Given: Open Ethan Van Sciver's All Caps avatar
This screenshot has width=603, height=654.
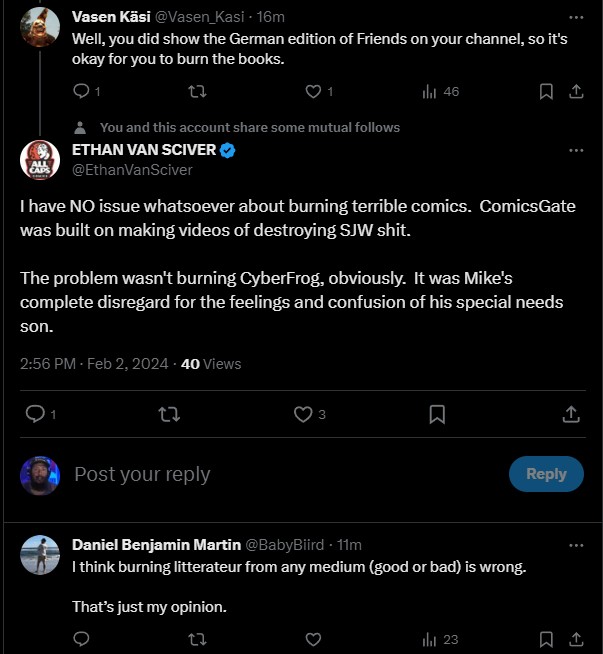Looking at the screenshot, I should pyautogui.click(x=40, y=160).
